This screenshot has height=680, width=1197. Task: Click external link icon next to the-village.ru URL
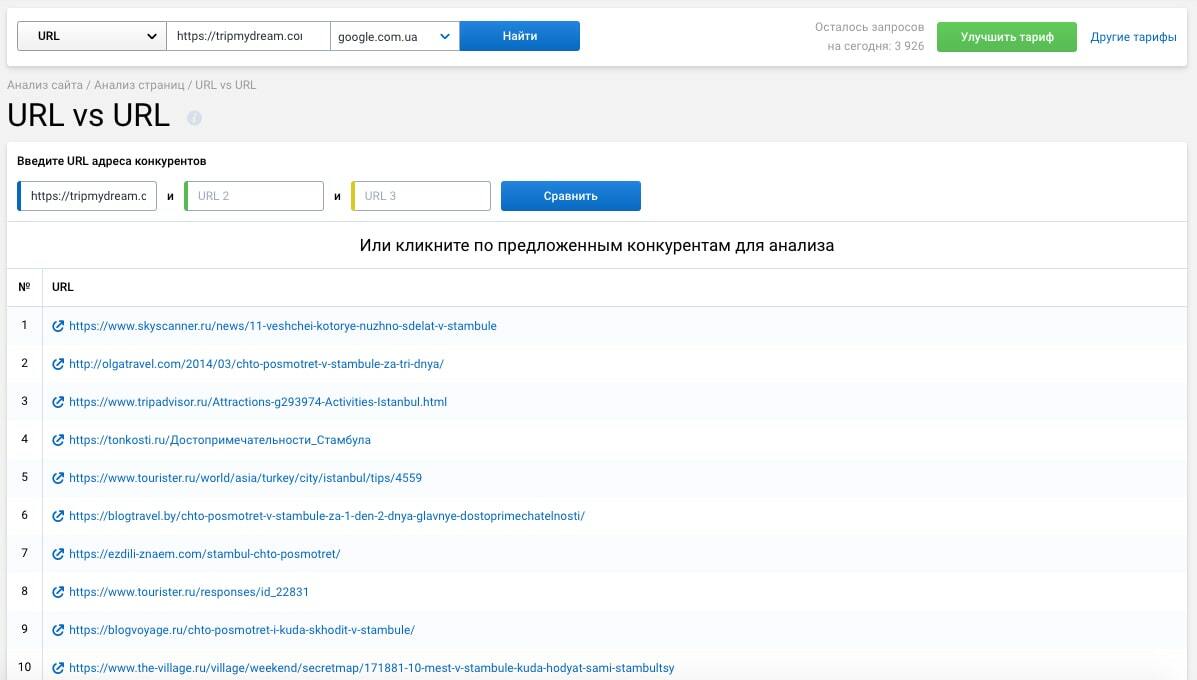pyautogui.click(x=58, y=668)
